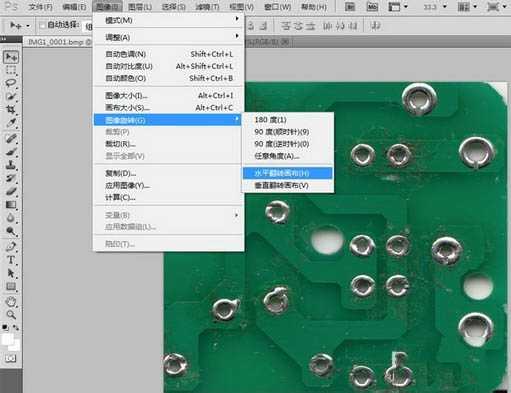
Task: Choose 90 度(逆时针) rotation
Action: 288,144
